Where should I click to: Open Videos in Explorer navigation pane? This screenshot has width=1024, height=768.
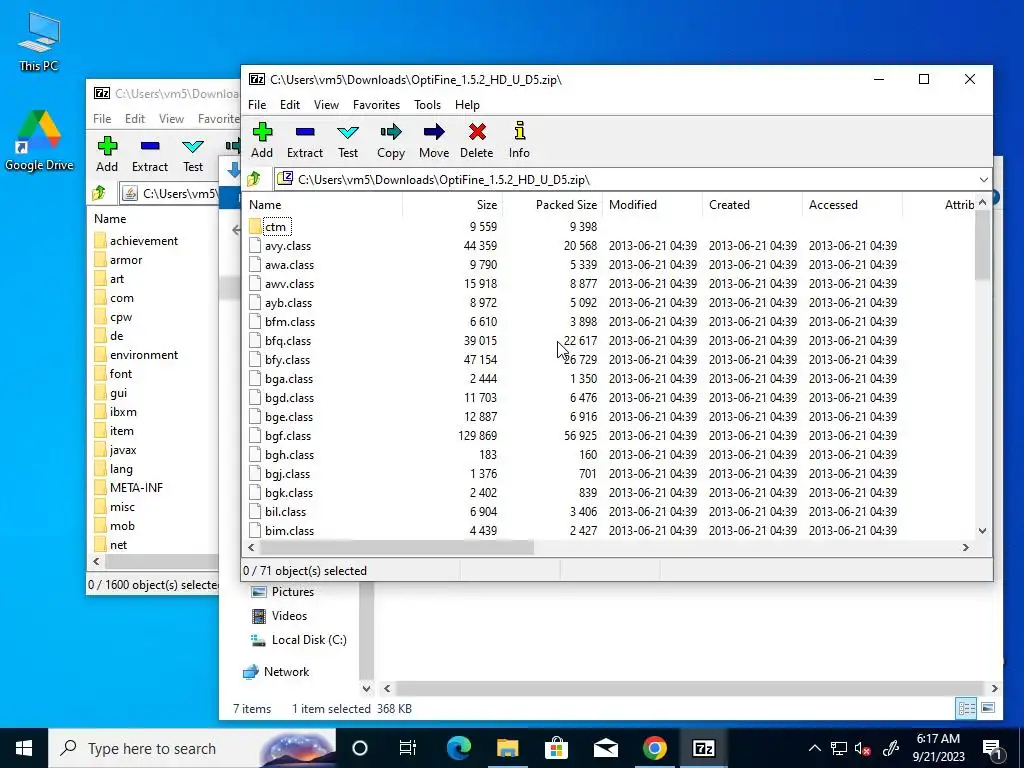tap(289, 616)
